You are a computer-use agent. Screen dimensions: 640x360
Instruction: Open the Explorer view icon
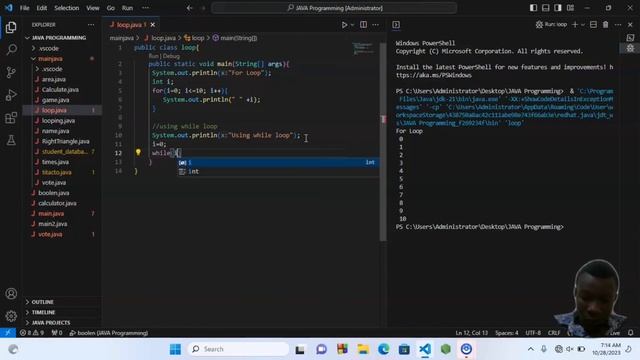(x=11, y=27)
